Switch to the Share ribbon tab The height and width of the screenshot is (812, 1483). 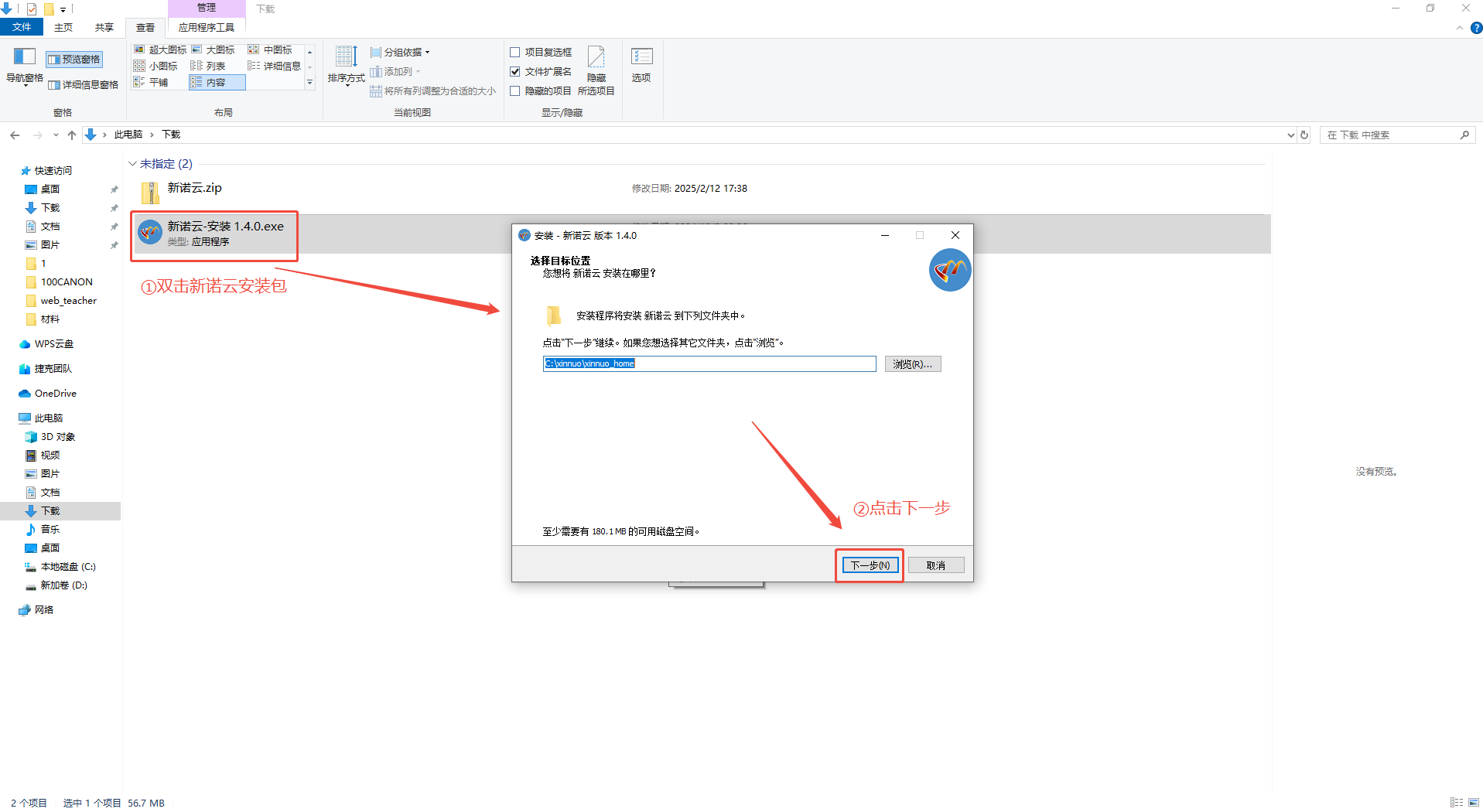pos(104,28)
